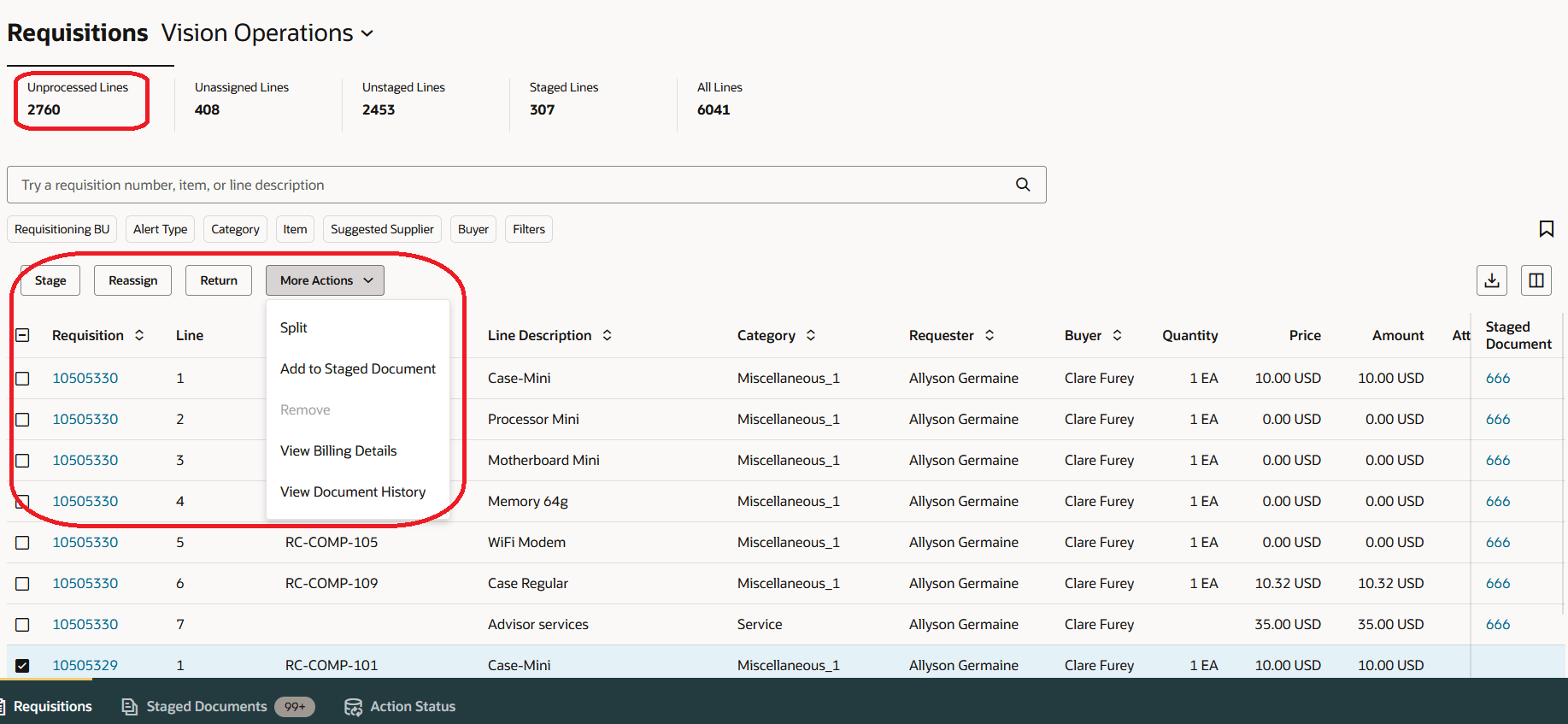1568x724 pixels.
Task: Click the search magnifier icon
Action: [1023, 185]
